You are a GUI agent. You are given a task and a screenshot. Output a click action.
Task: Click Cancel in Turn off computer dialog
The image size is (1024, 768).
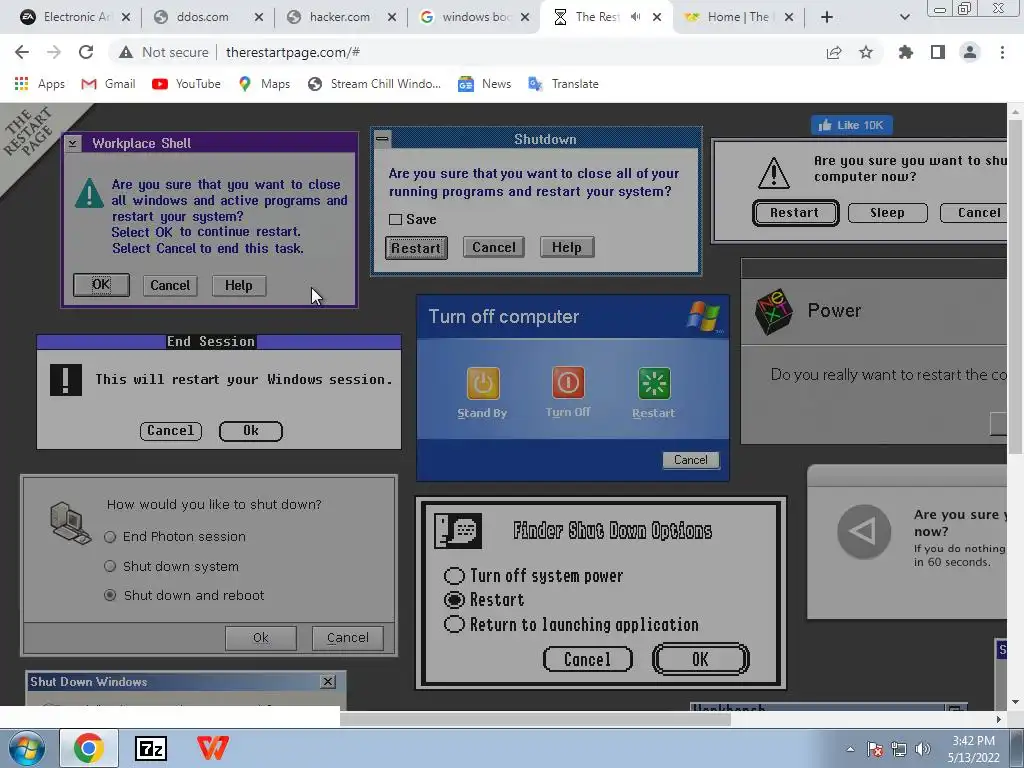coord(691,460)
